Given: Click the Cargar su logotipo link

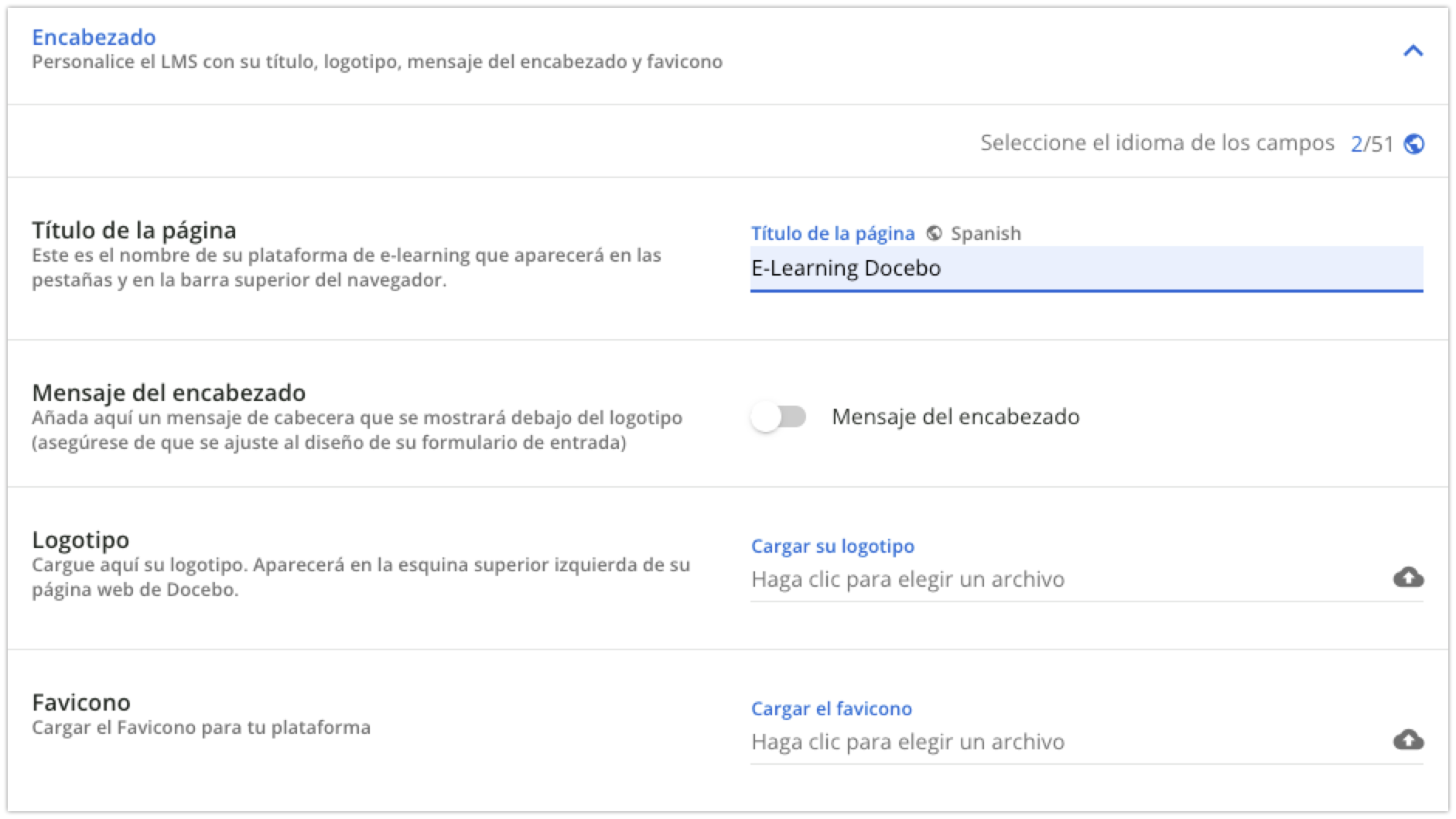Looking at the screenshot, I should tap(832, 546).
